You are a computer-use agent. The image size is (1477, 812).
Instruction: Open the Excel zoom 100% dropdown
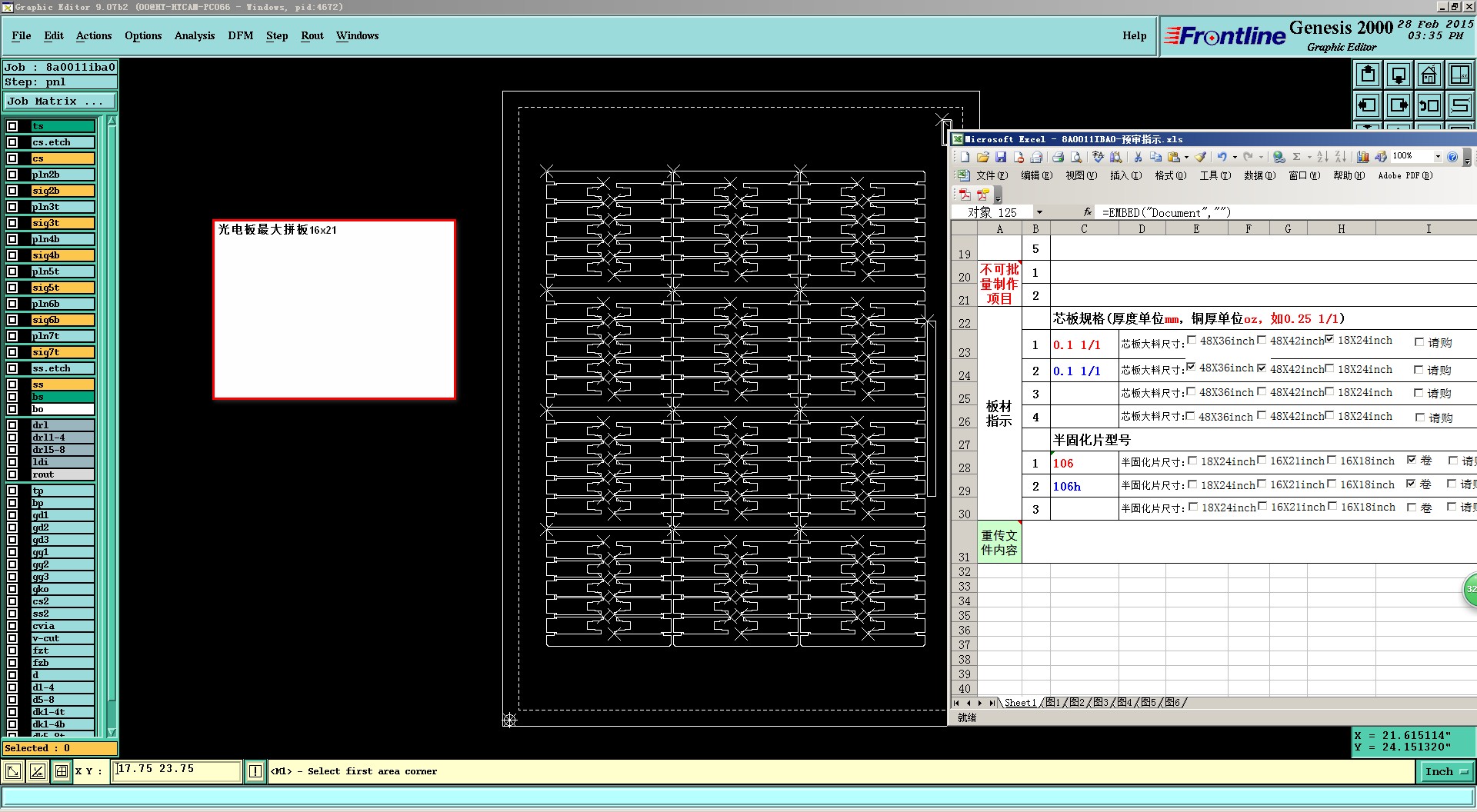click(x=1437, y=157)
